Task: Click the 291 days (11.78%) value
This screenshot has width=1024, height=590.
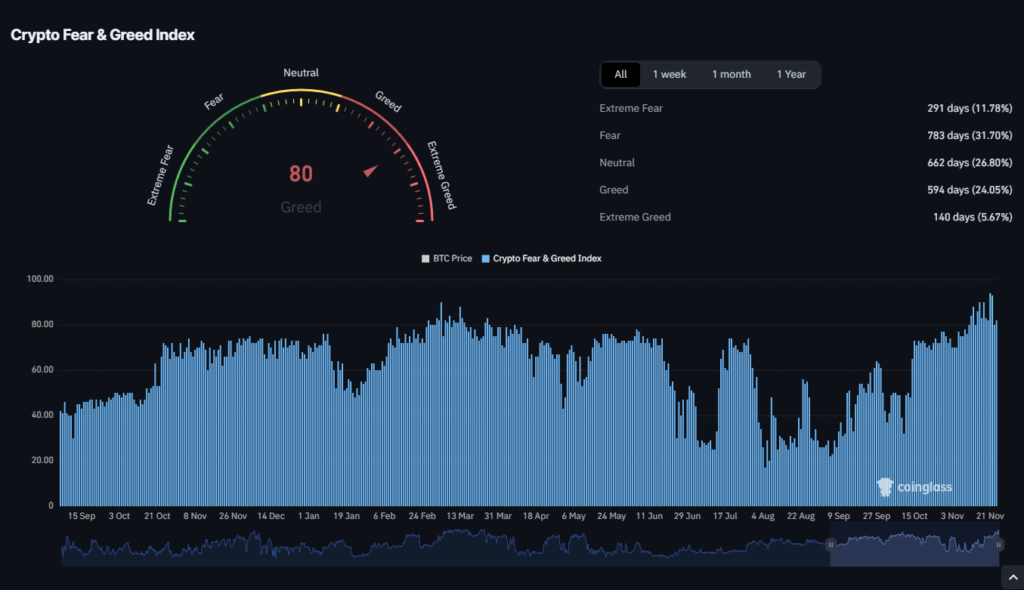Action: pyautogui.click(x=969, y=108)
